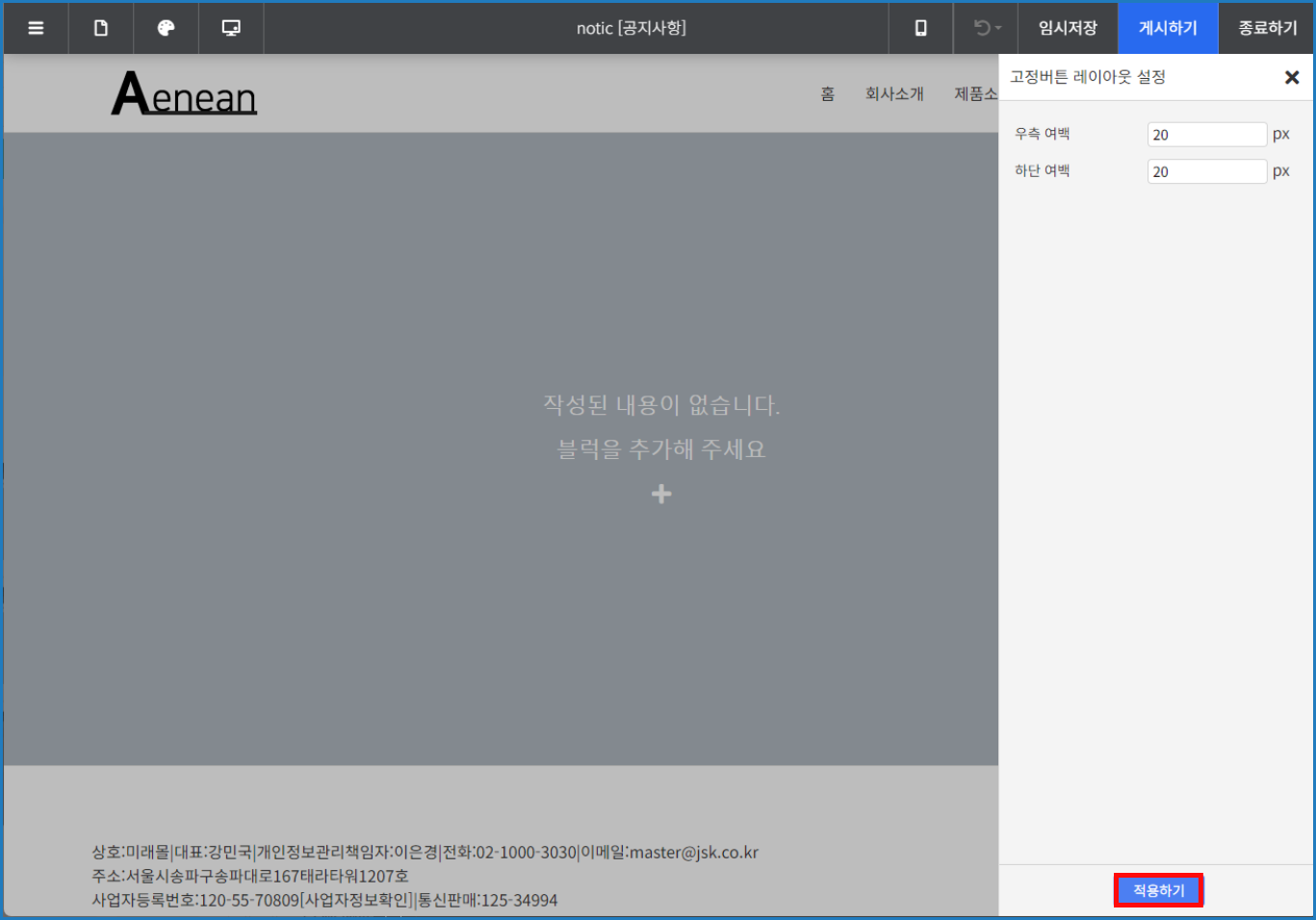Screen dimensions: 1316x920
Task: Publish the page with 게시하기
Action: coord(1168,28)
